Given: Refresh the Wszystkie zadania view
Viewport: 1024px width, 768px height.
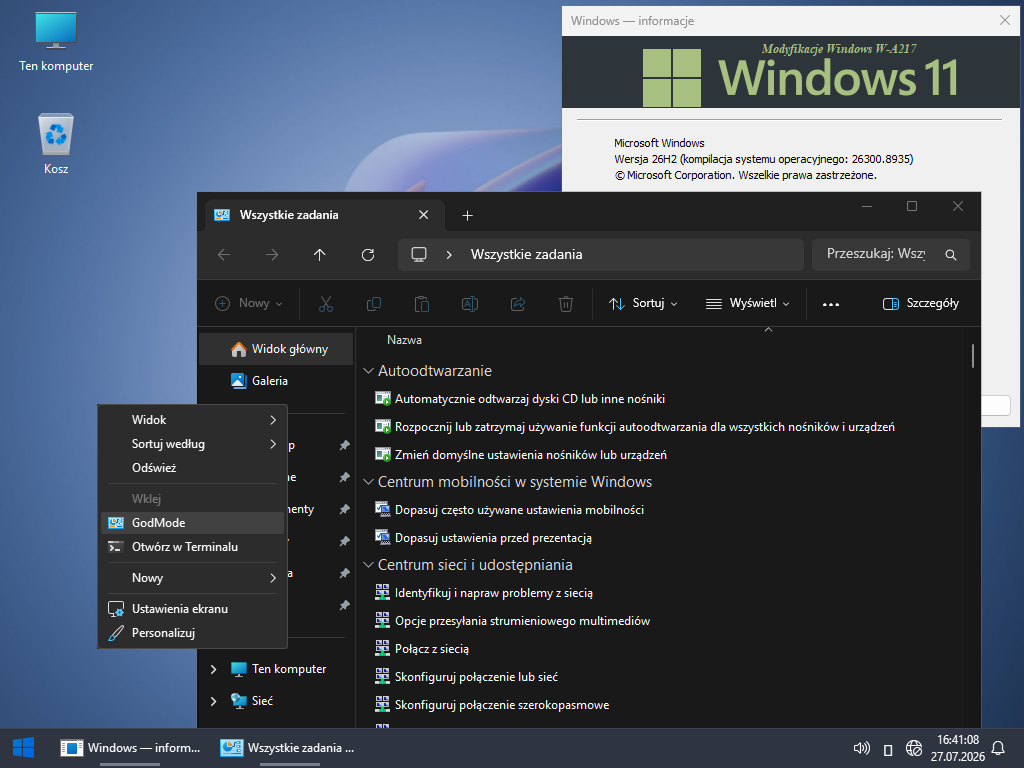Looking at the screenshot, I should (368, 255).
